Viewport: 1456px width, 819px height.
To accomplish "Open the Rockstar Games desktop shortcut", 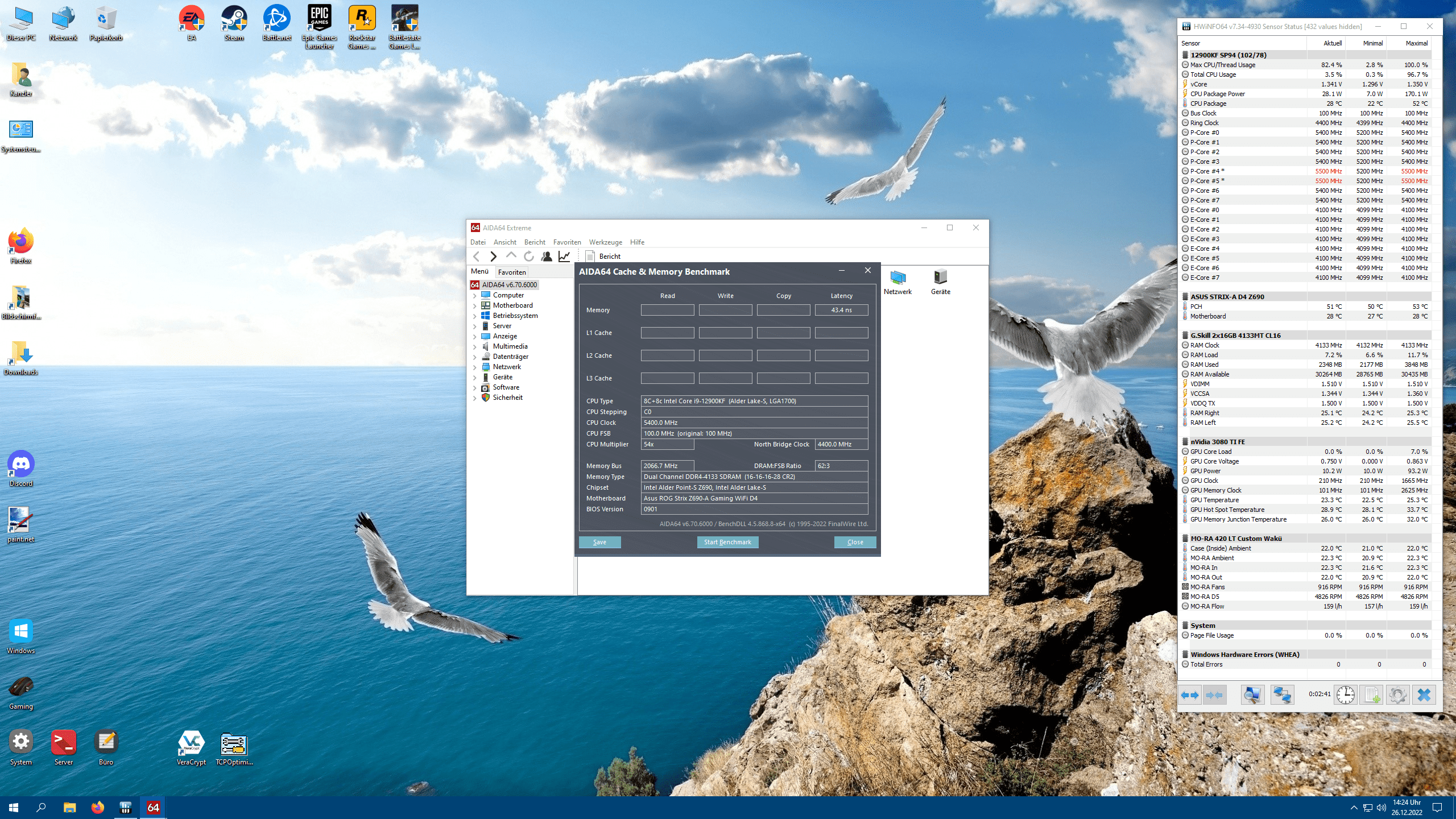I will coord(362,27).
